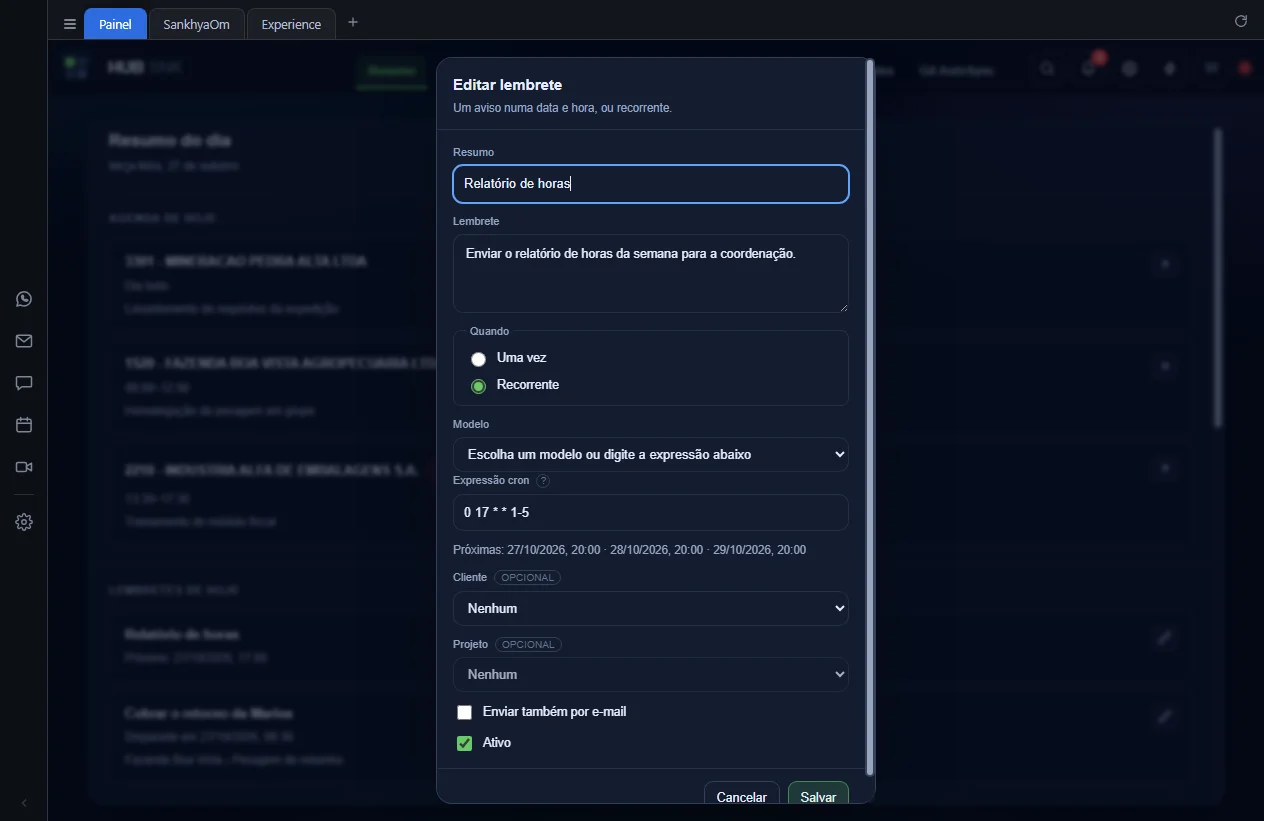Click the OPCIONAL badge next to Cliente
The height and width of the screenshot is (821, 1264).
coord(527,578)
